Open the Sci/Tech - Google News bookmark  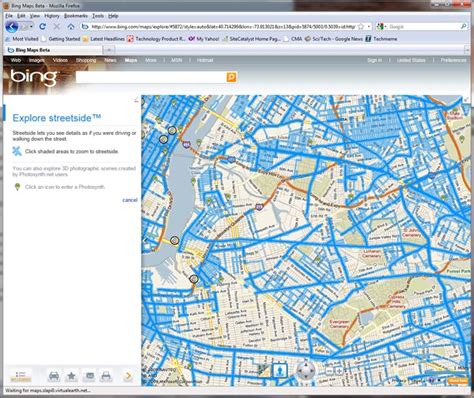334,39
